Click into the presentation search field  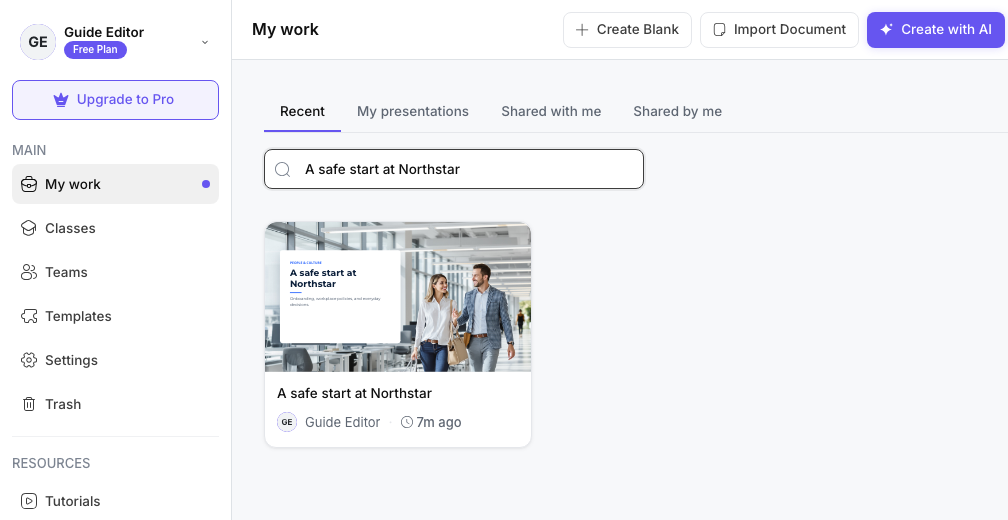tap(454, 169)
